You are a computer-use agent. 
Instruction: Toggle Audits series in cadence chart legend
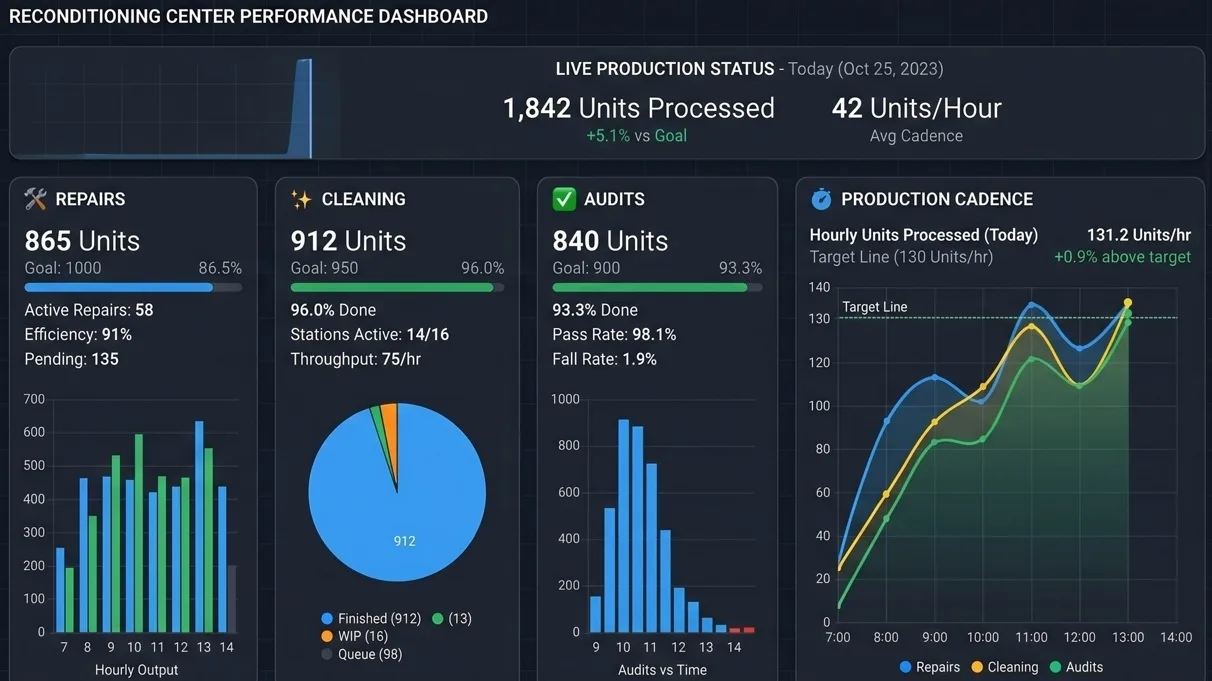tap(1076, 667)
